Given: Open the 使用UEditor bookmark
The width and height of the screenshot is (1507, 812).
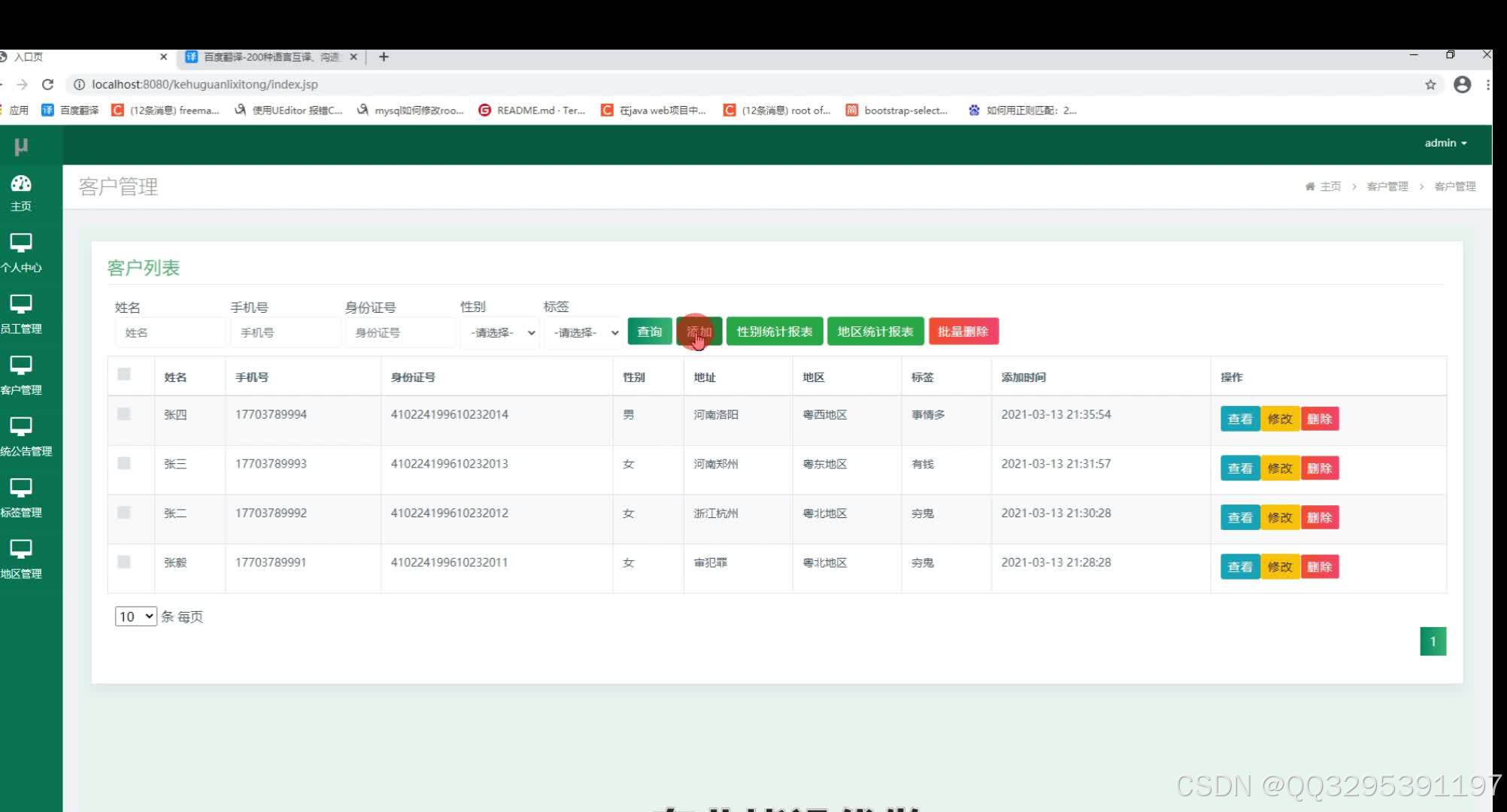Looking at the screenshot, I should click(288, 110).
